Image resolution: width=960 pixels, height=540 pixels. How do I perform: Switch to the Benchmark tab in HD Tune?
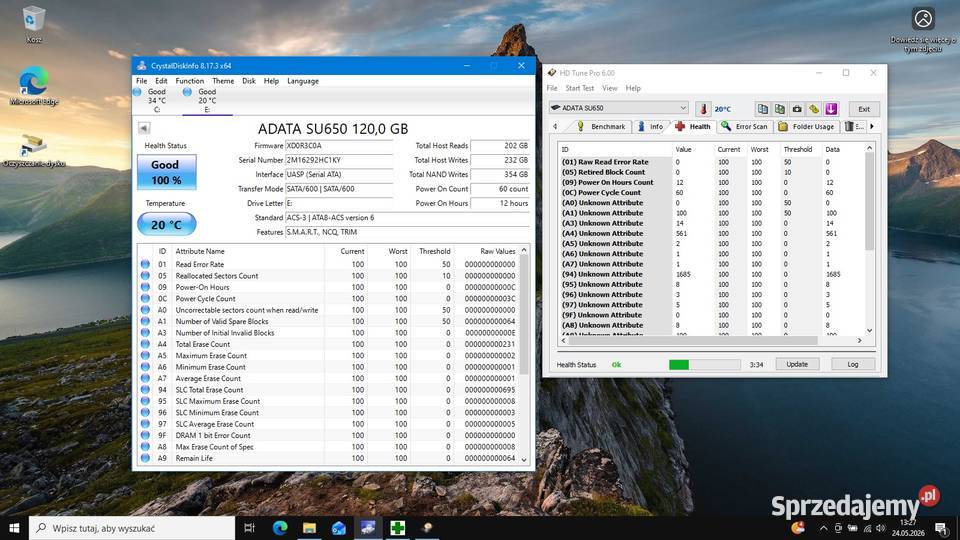pyautogui.click(x=601, y=126)
